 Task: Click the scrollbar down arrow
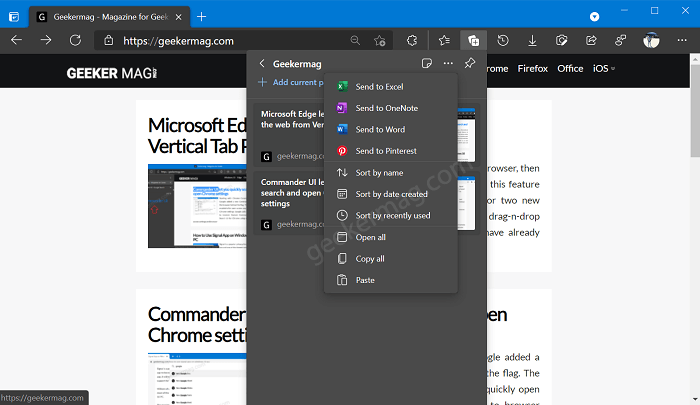click(695, 400)
